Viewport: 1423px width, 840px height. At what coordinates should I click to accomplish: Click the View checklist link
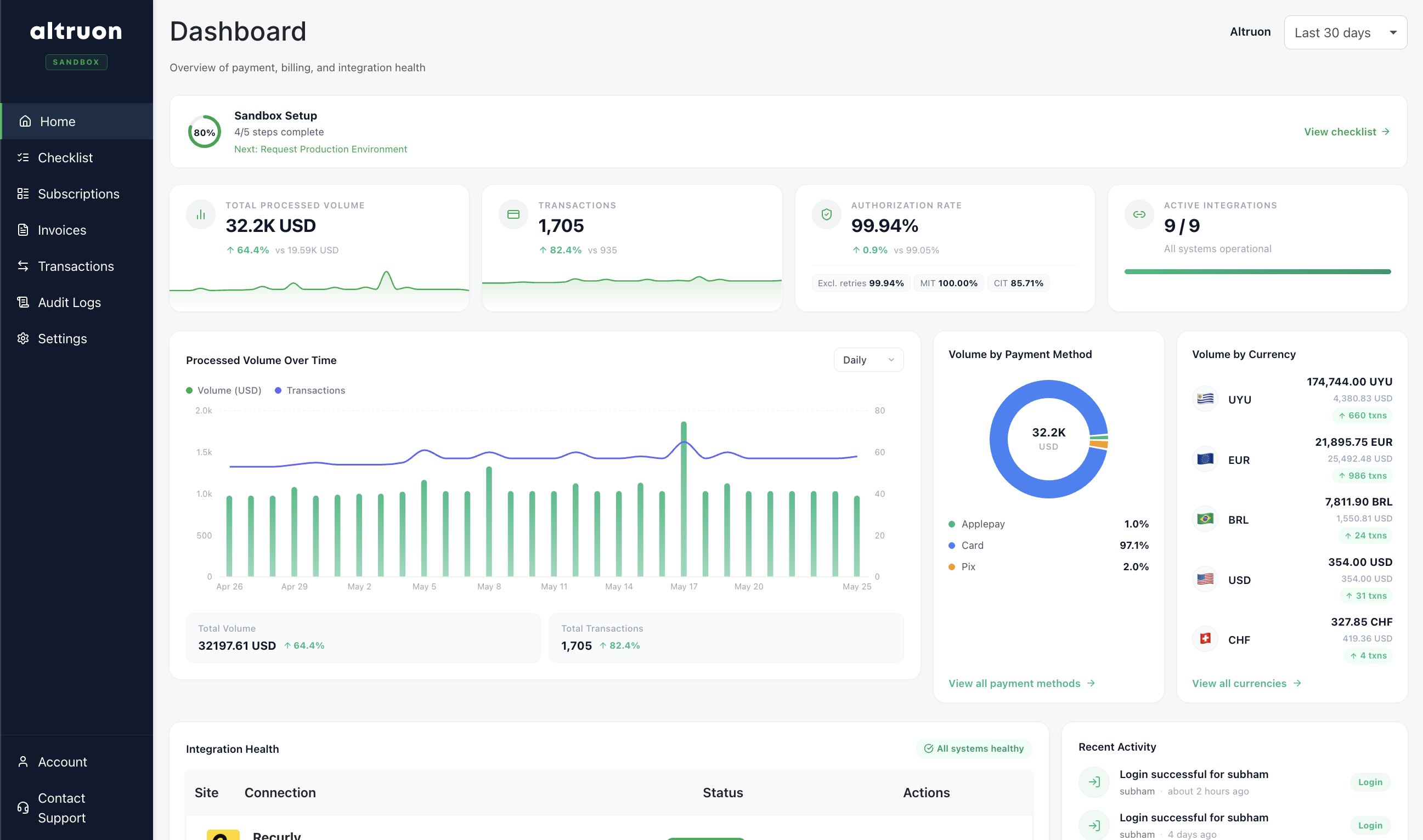click(1347, 132)
